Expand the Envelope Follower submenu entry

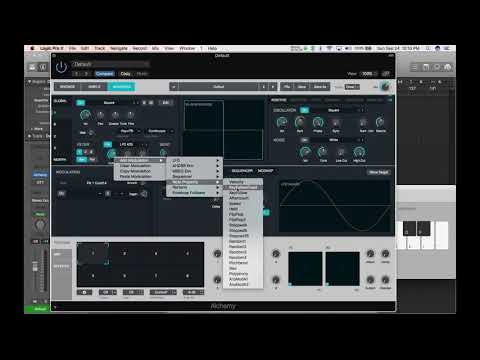coord(194,193)
